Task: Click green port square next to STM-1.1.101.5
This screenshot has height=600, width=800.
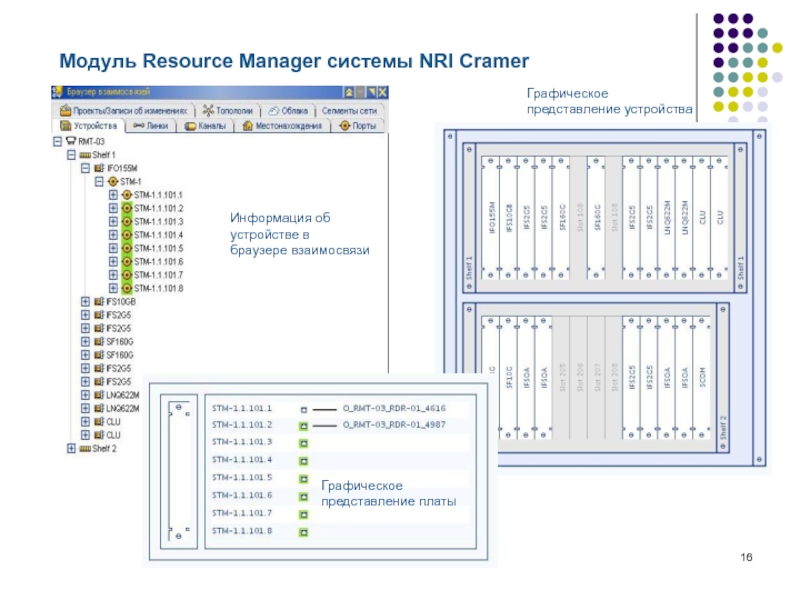Action: [303, 477]
